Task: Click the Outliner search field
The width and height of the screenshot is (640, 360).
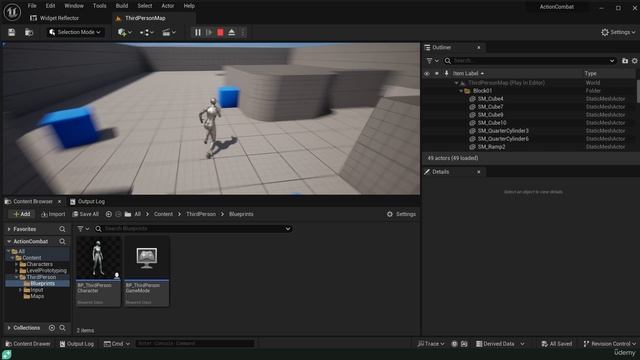Action: pos(529,61)
